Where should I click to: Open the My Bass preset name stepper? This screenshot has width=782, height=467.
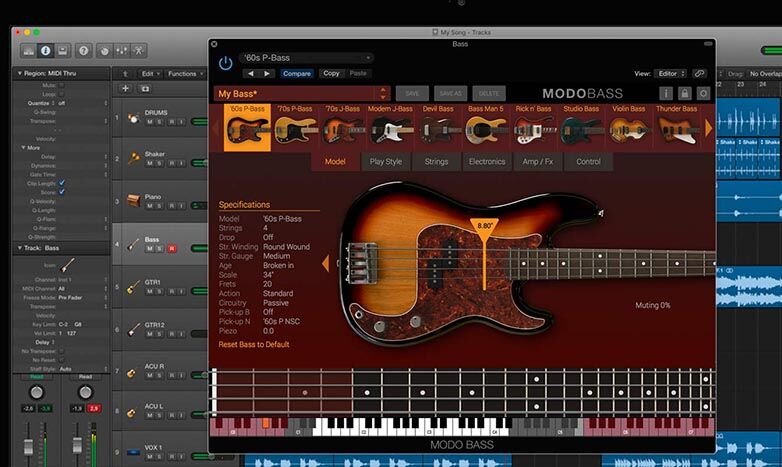pyautogui.click(x=383, y=93)
